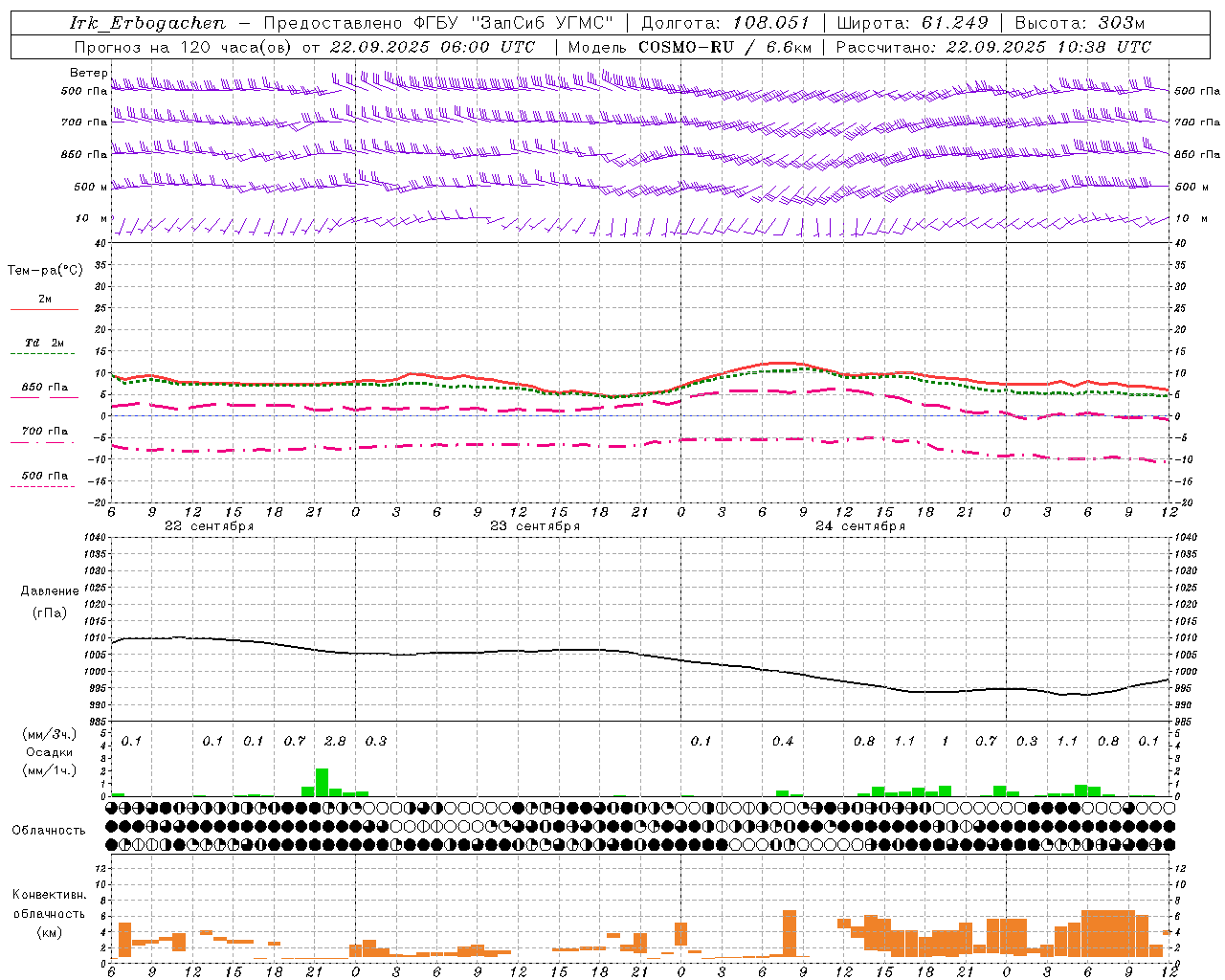The width and height of the screenshot is (1225, 980).
Task: Click the Td 2м legend label
Action: pos(44,343)
